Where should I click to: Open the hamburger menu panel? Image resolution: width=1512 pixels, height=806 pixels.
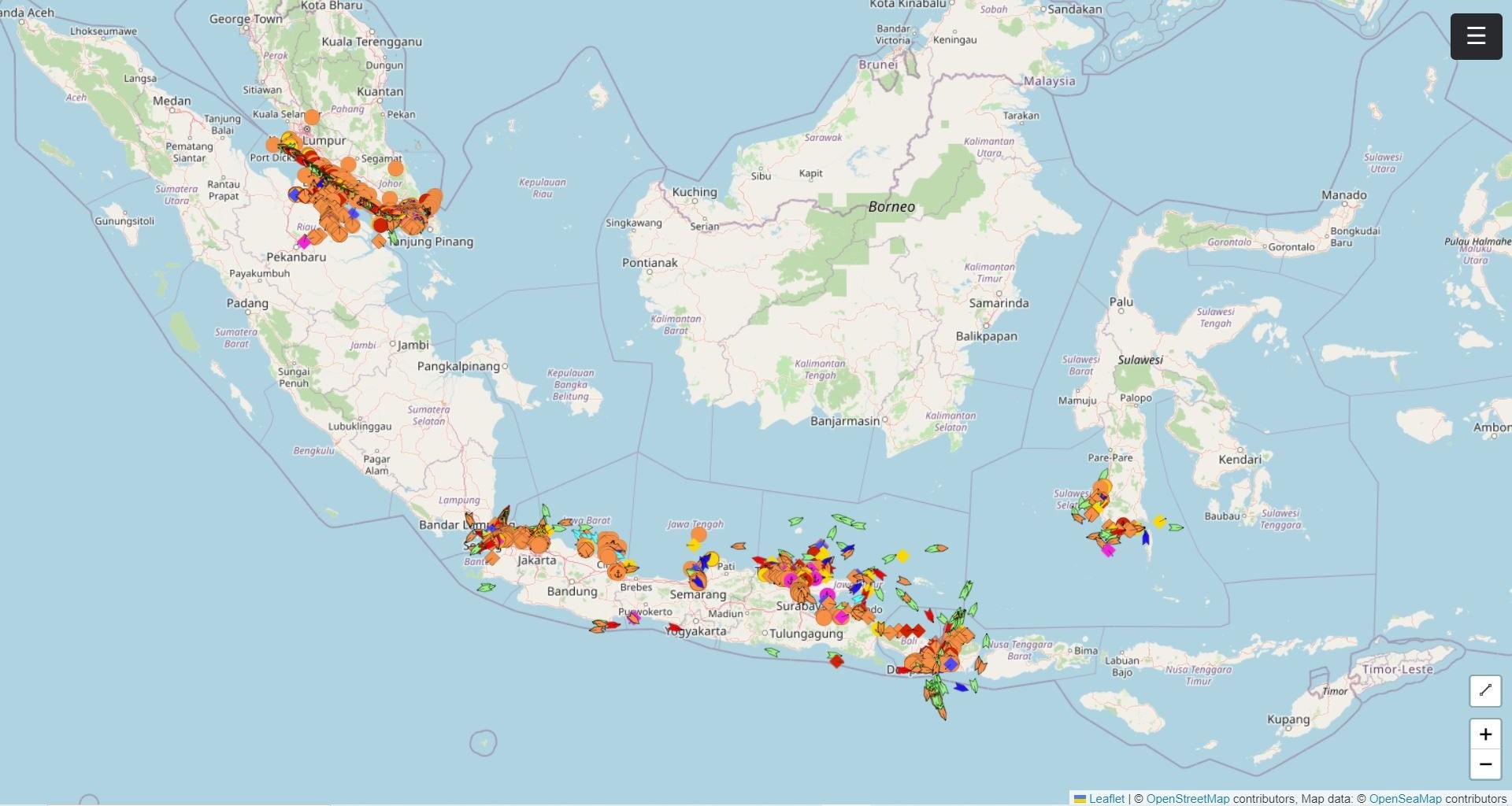[1477, 36]
